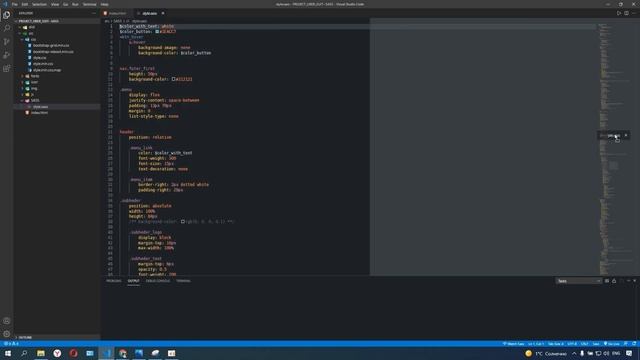Open the Help menu
The height and width of the screenshot is (360, 640).
104,4
